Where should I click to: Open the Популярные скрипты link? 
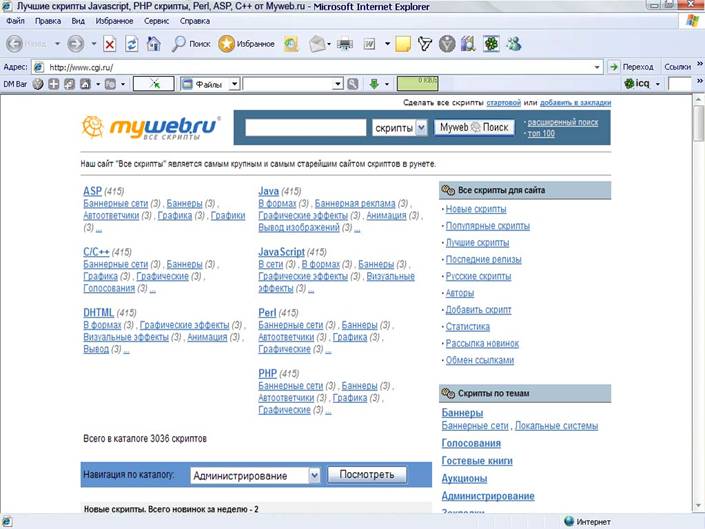point(487,226)
